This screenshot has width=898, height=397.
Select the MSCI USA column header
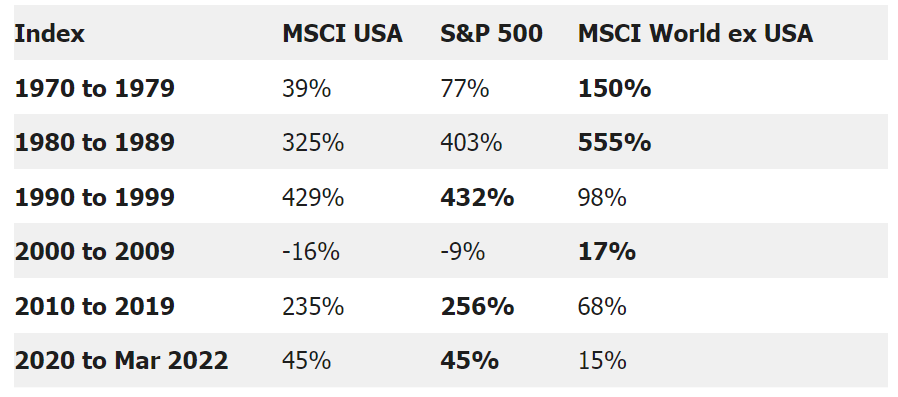coord(342,33)
